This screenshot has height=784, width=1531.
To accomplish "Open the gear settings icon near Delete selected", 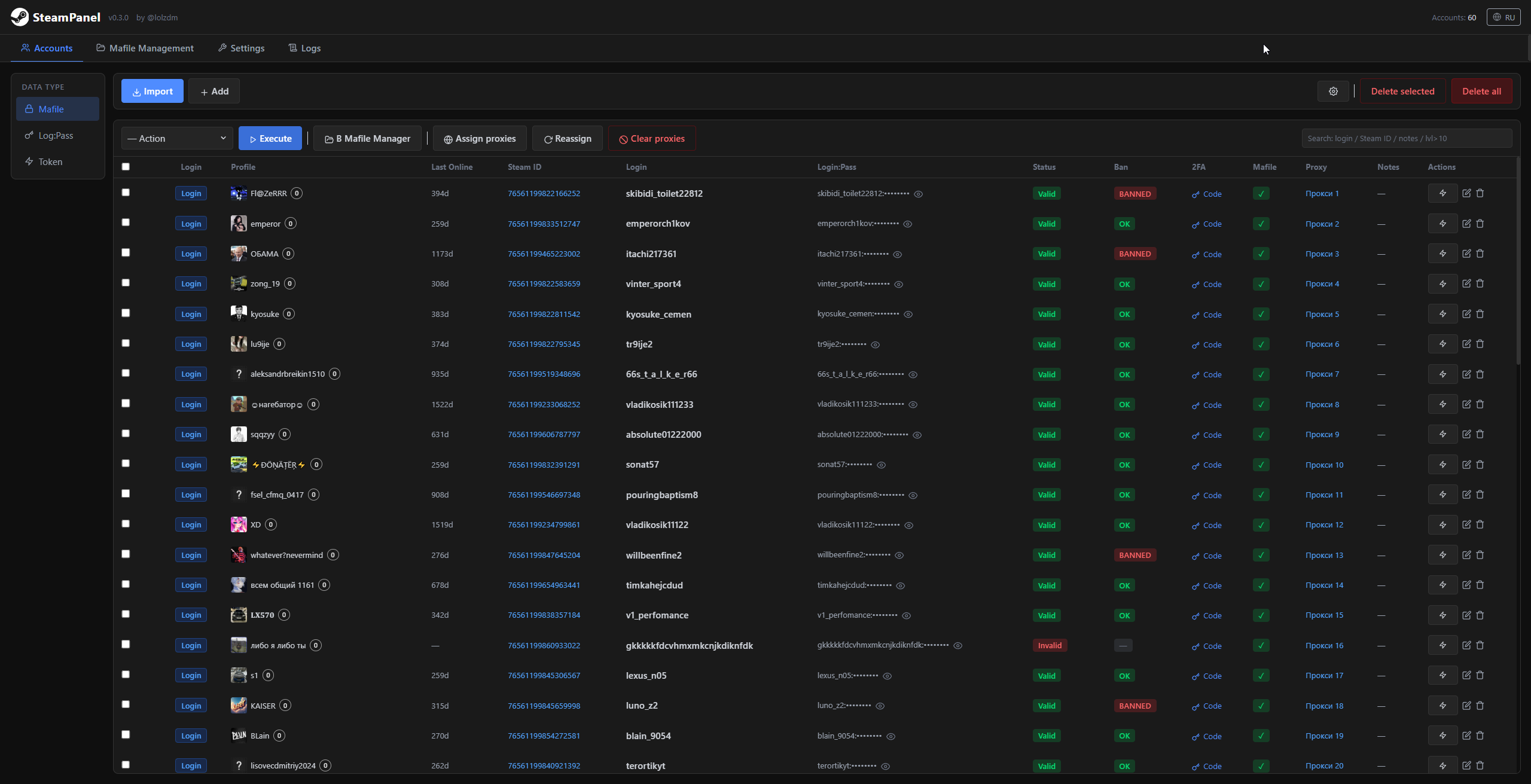I will (1333, 91).
